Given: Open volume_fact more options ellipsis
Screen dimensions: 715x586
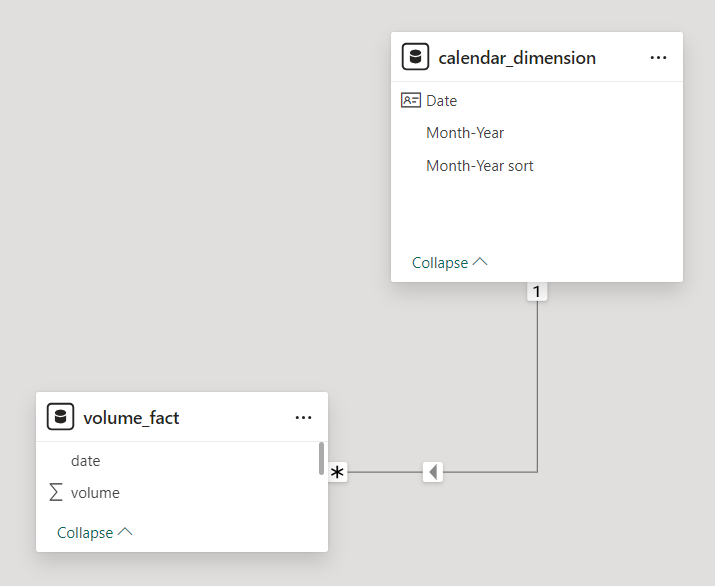Looking at the screenshot, I should click(303, 418).
